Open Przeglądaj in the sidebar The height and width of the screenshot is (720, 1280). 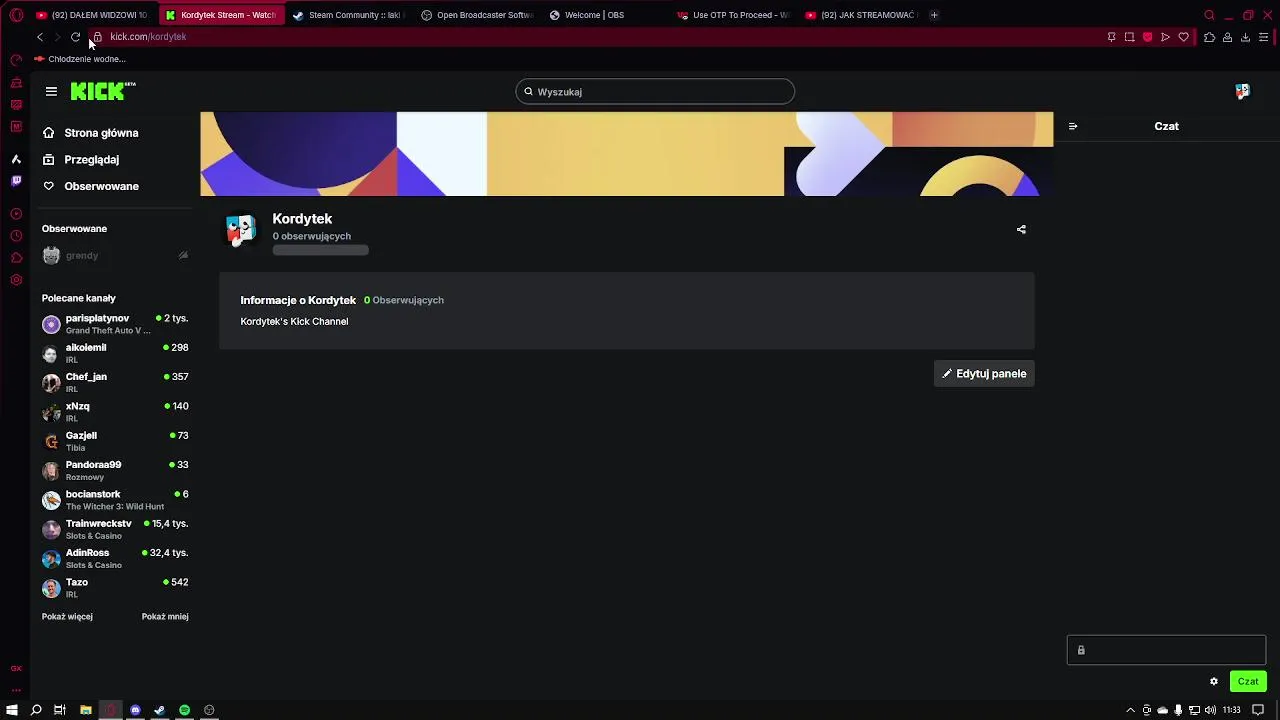pos(81,160)
